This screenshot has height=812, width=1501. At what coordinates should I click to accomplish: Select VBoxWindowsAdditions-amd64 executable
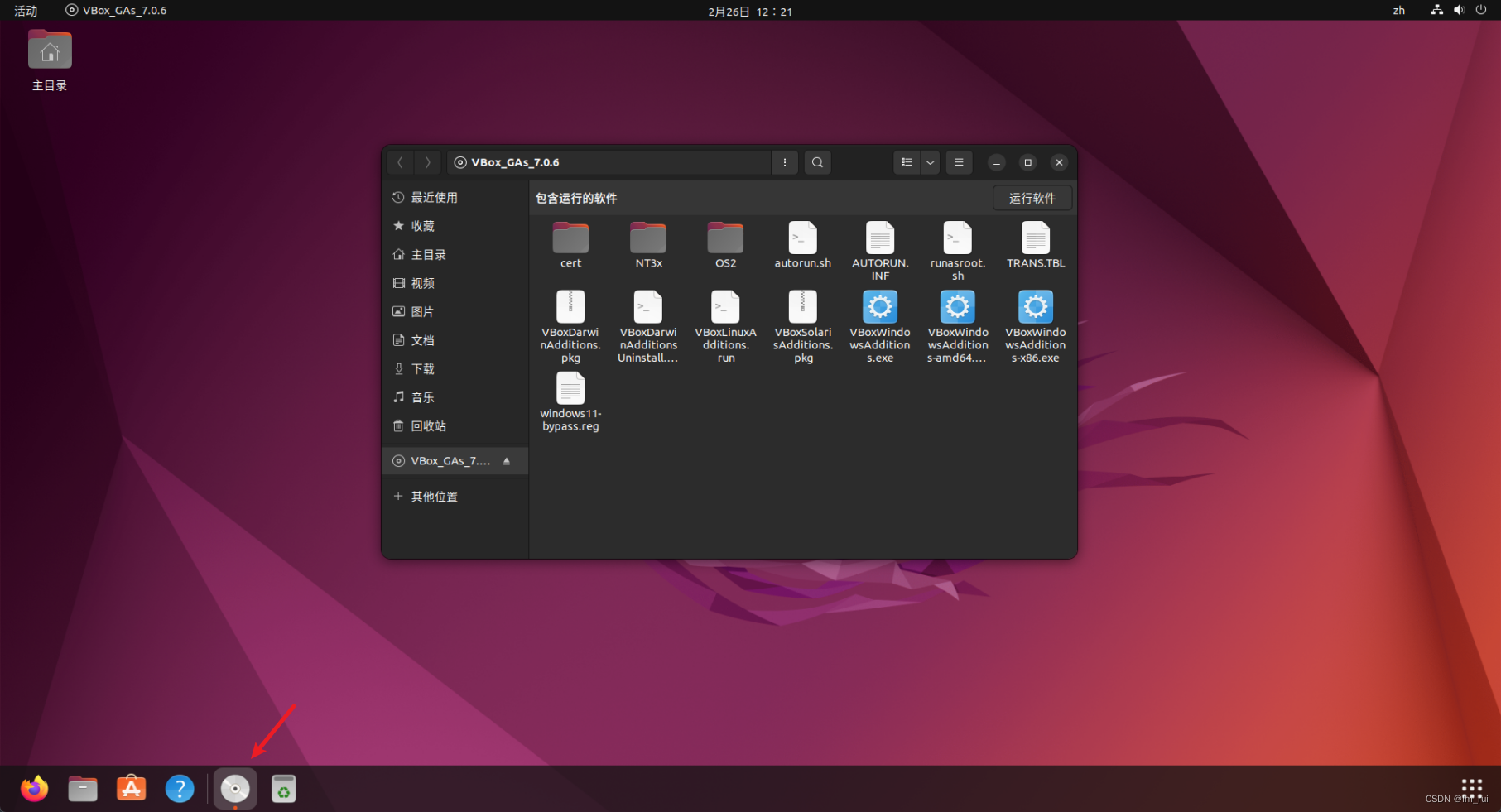[958, 326]
